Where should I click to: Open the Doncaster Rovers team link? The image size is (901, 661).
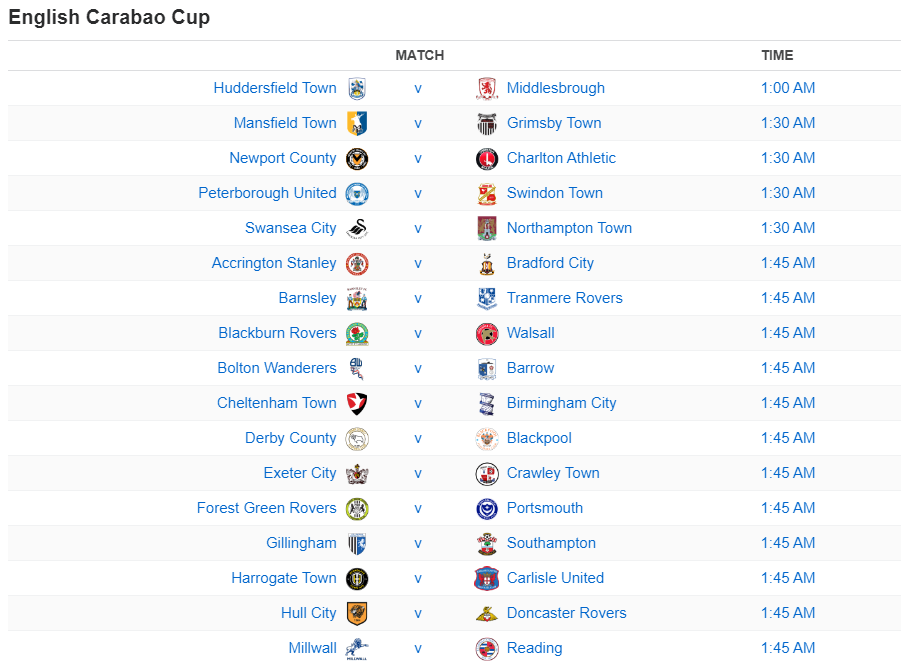pyautogui.click(x=567, y=613)
